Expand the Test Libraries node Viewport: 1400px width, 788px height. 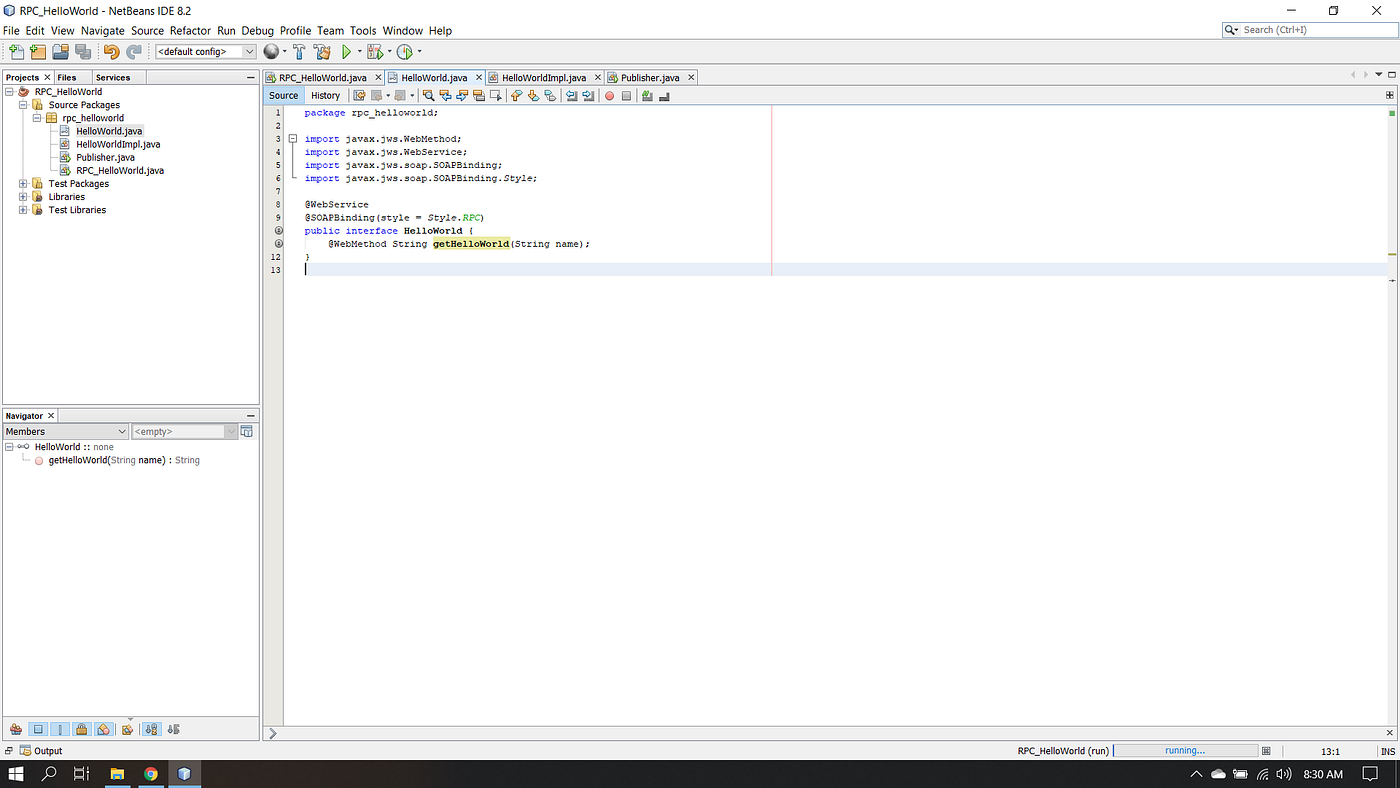tap(23, 209)
